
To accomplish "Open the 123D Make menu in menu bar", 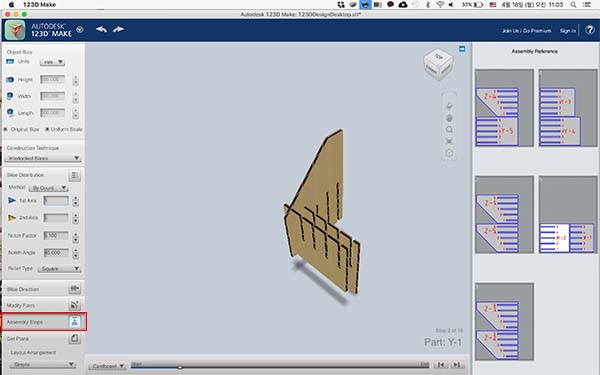I will click(39, 5).
